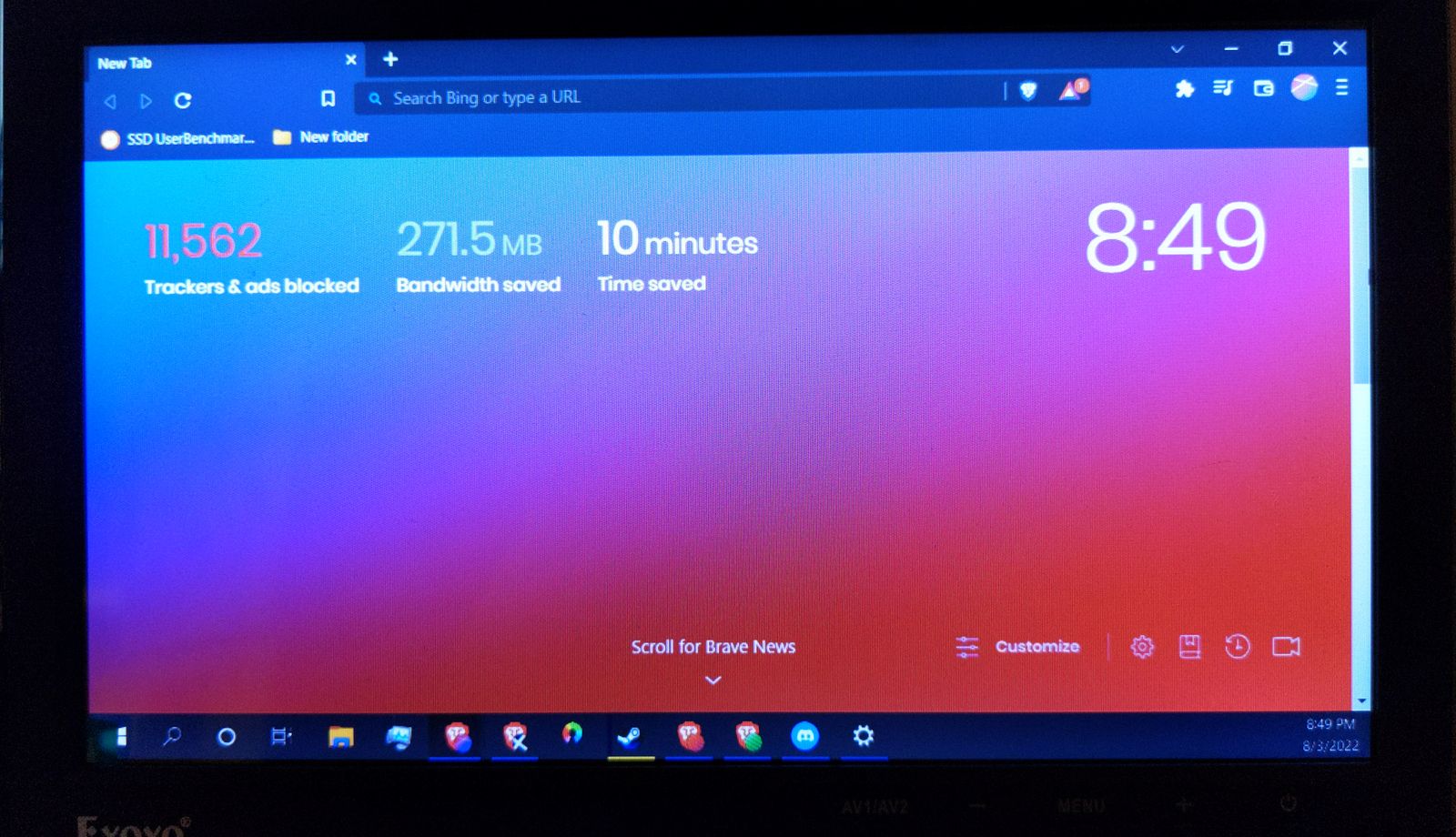Open a new tab with the plus button

(x=390, y=59)
